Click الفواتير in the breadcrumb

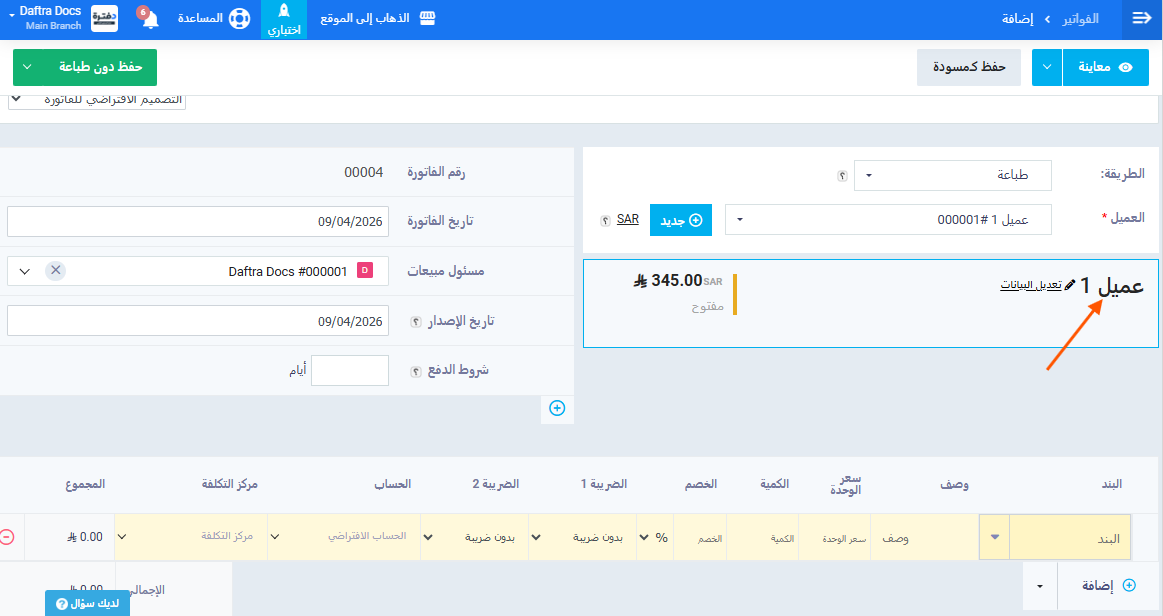(x=1078, y=19)
